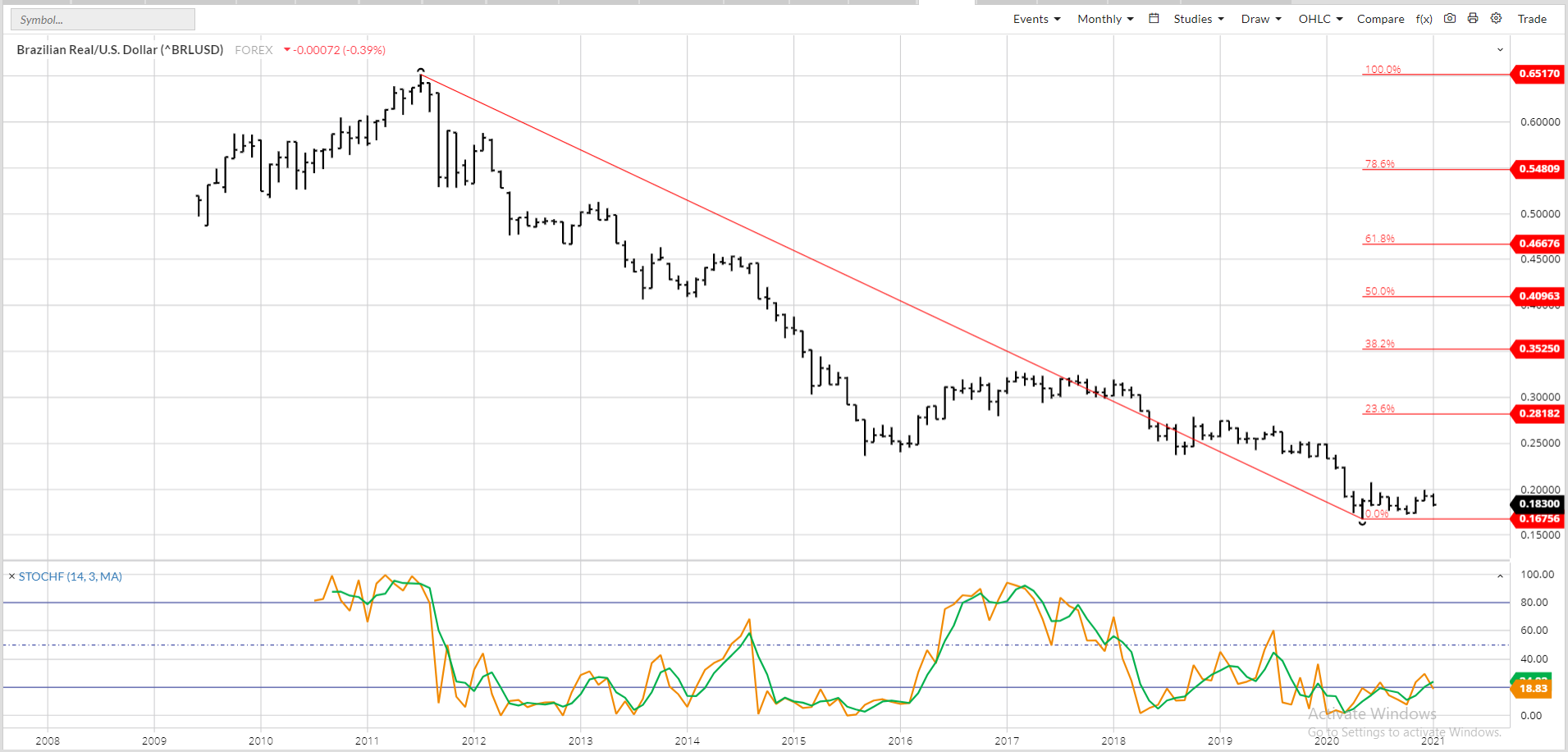Click the Compare button
The image size is (1568, 752).
[x=1380, y=19]
